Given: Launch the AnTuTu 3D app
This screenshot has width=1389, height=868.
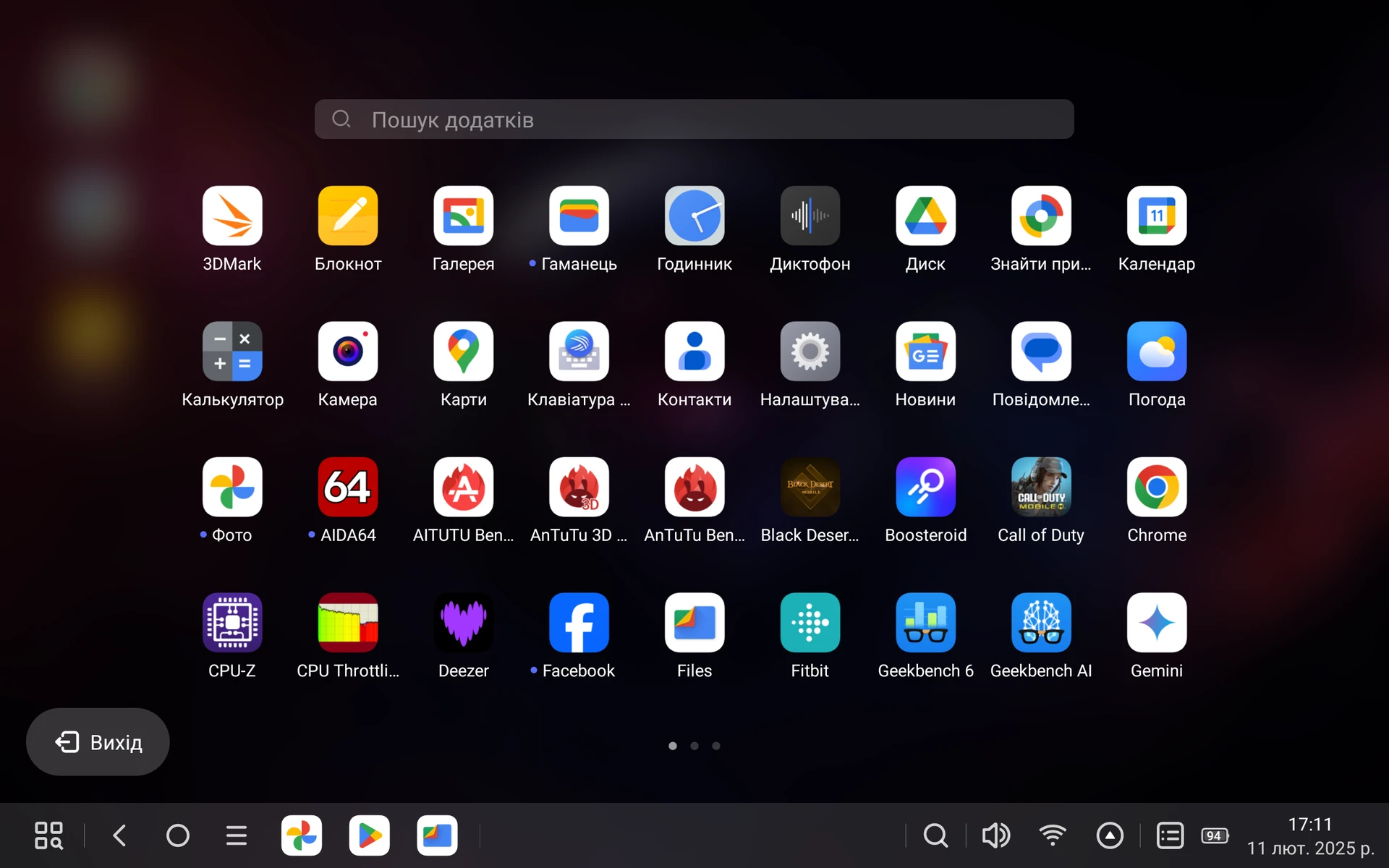Looking at the screenshot, I should (579, 487).
